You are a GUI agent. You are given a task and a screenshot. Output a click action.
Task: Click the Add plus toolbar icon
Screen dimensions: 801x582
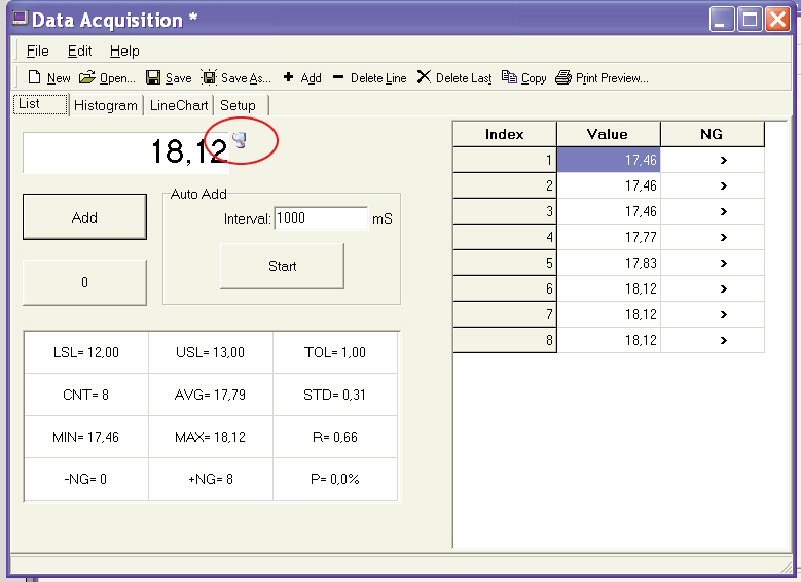click(288, 77)
